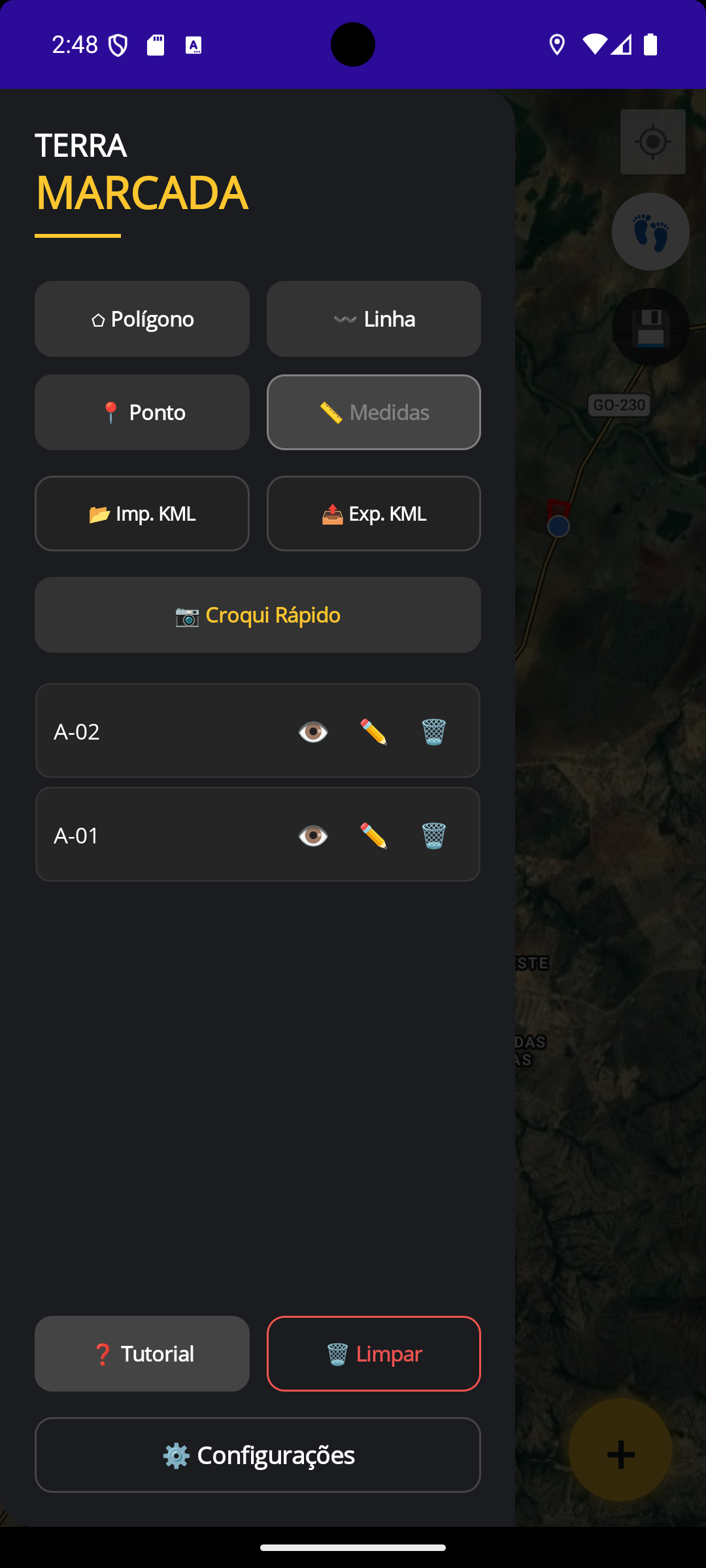706x1568 pixels.
Task: Tap the footprints icon on the map
Action: [650, 231]
